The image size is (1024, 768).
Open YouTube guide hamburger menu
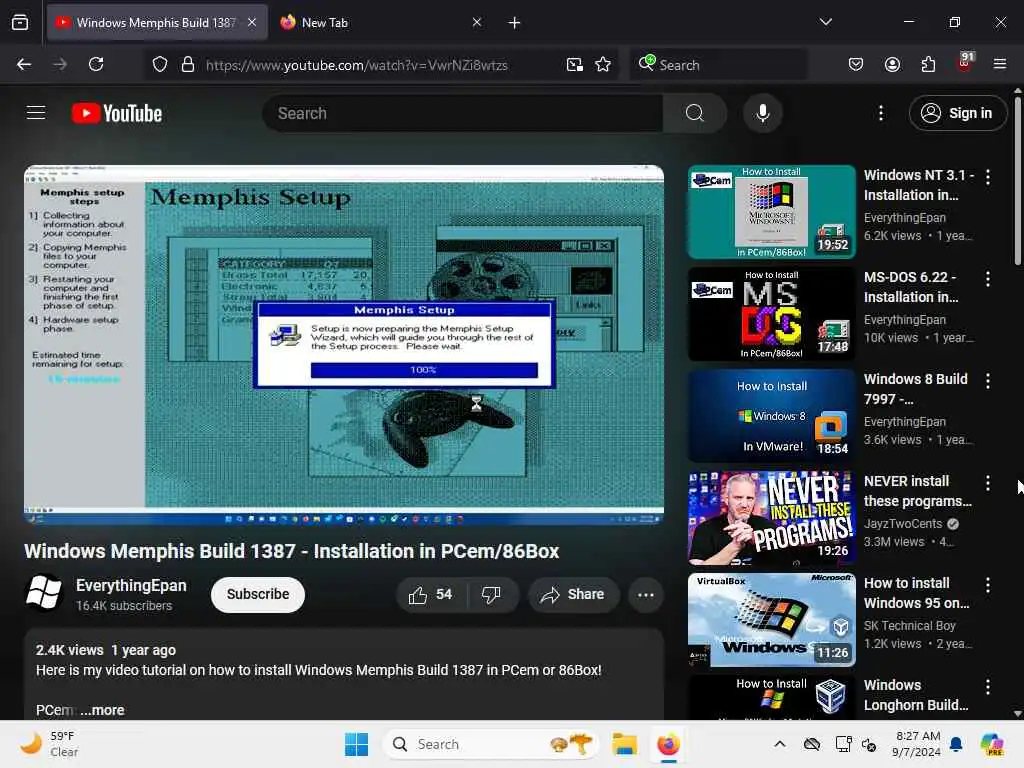(36, 113)
